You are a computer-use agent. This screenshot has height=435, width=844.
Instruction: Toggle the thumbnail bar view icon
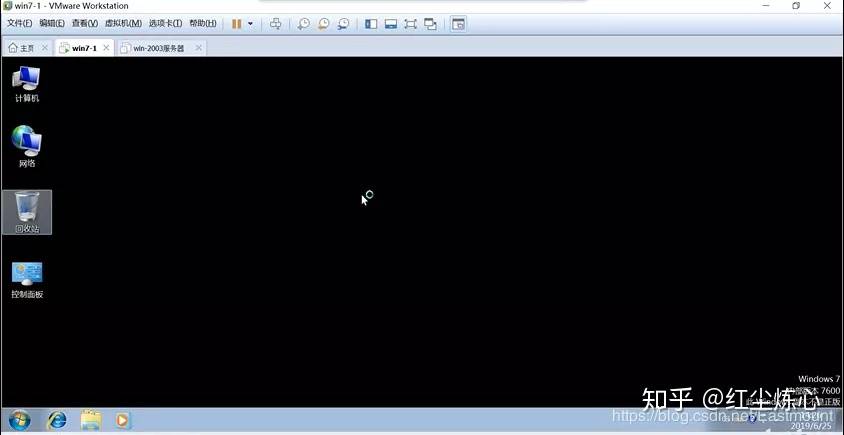click(x=391, y=24)
